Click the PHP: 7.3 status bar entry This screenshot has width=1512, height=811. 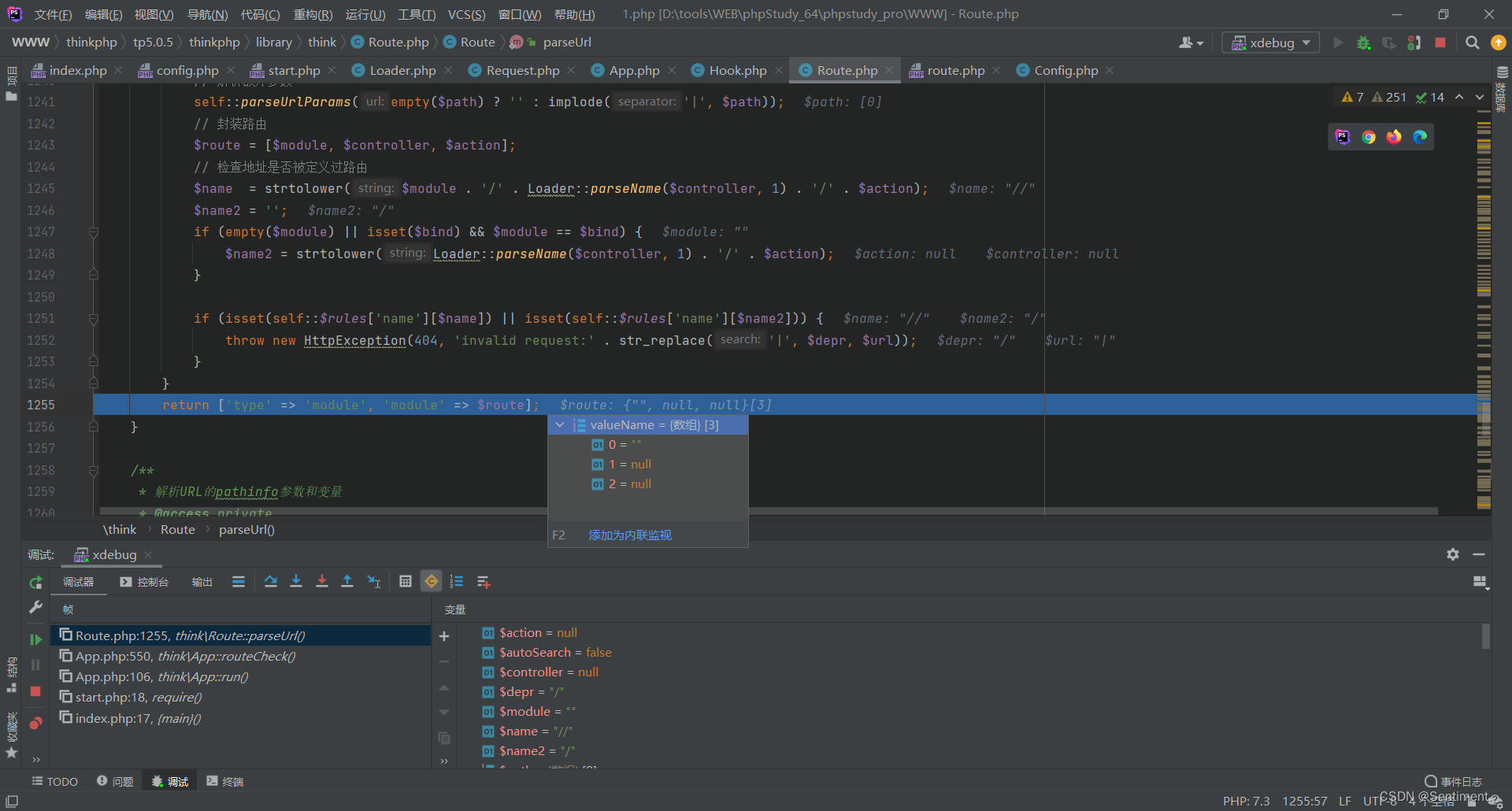tap(1246, 801)
